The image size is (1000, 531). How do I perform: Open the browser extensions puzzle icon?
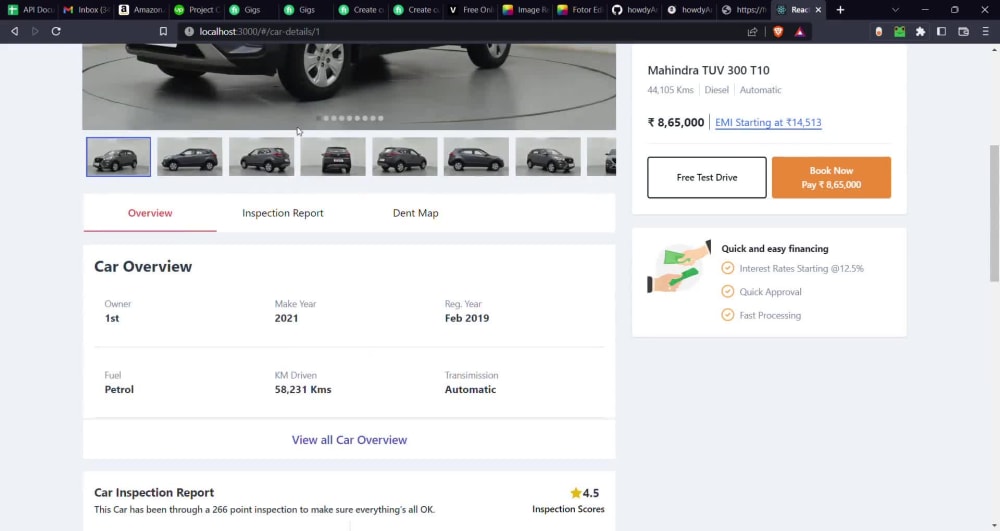point(920,31)
